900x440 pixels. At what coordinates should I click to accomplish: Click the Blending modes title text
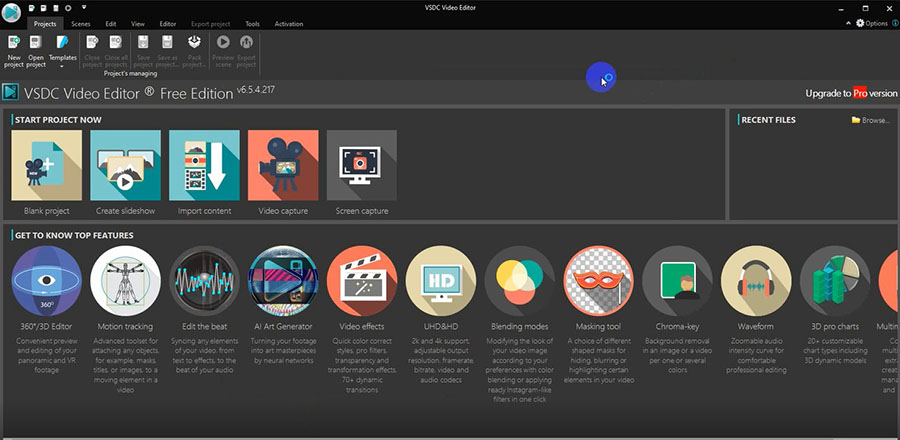tap(519, 326)
